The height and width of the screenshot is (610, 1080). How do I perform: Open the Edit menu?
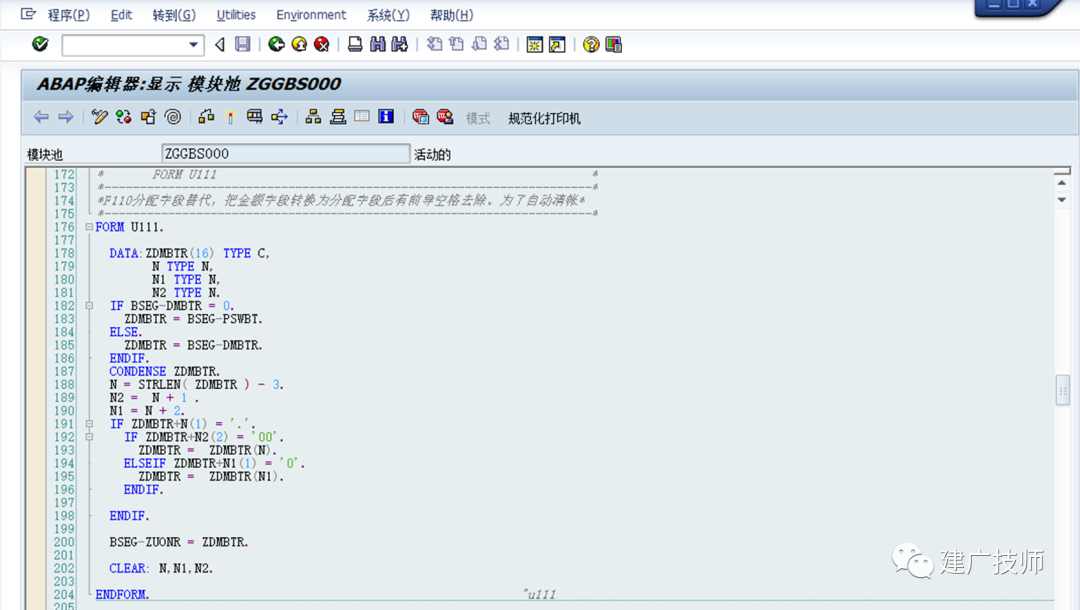pyautogui.click(x=121, y=15)
